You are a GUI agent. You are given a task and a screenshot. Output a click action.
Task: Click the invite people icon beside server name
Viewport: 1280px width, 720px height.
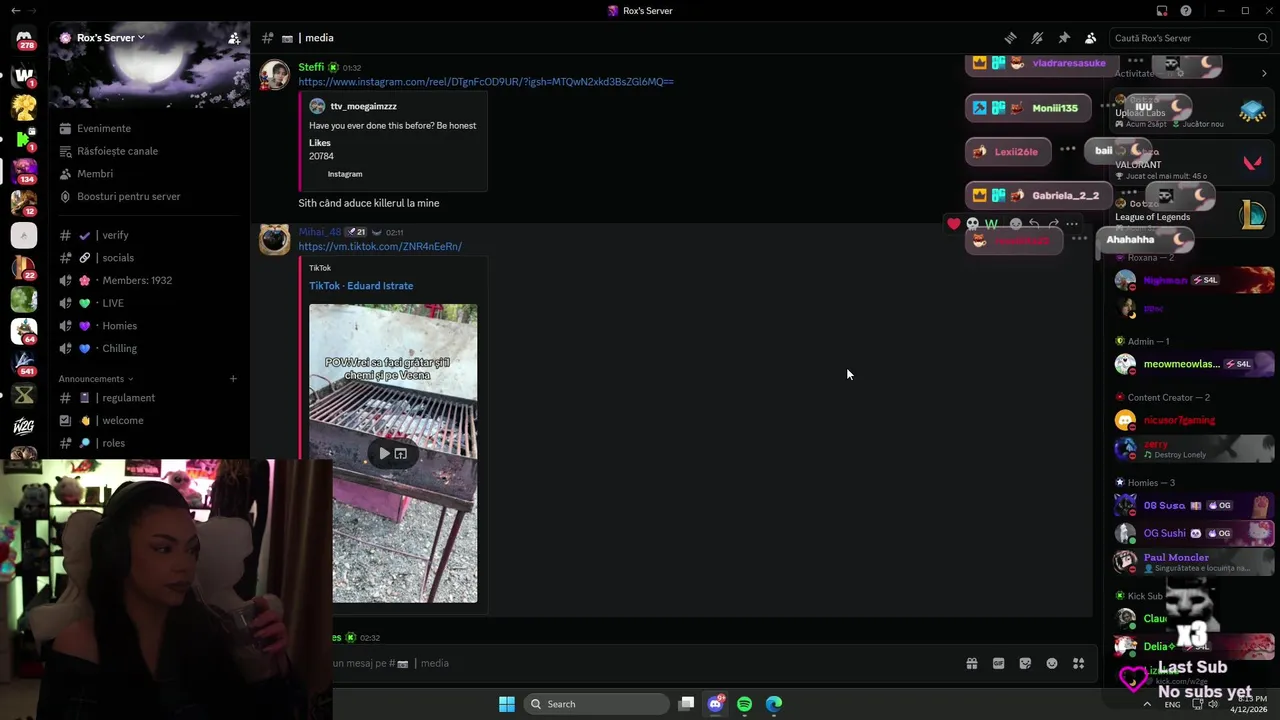click(234, 38)
